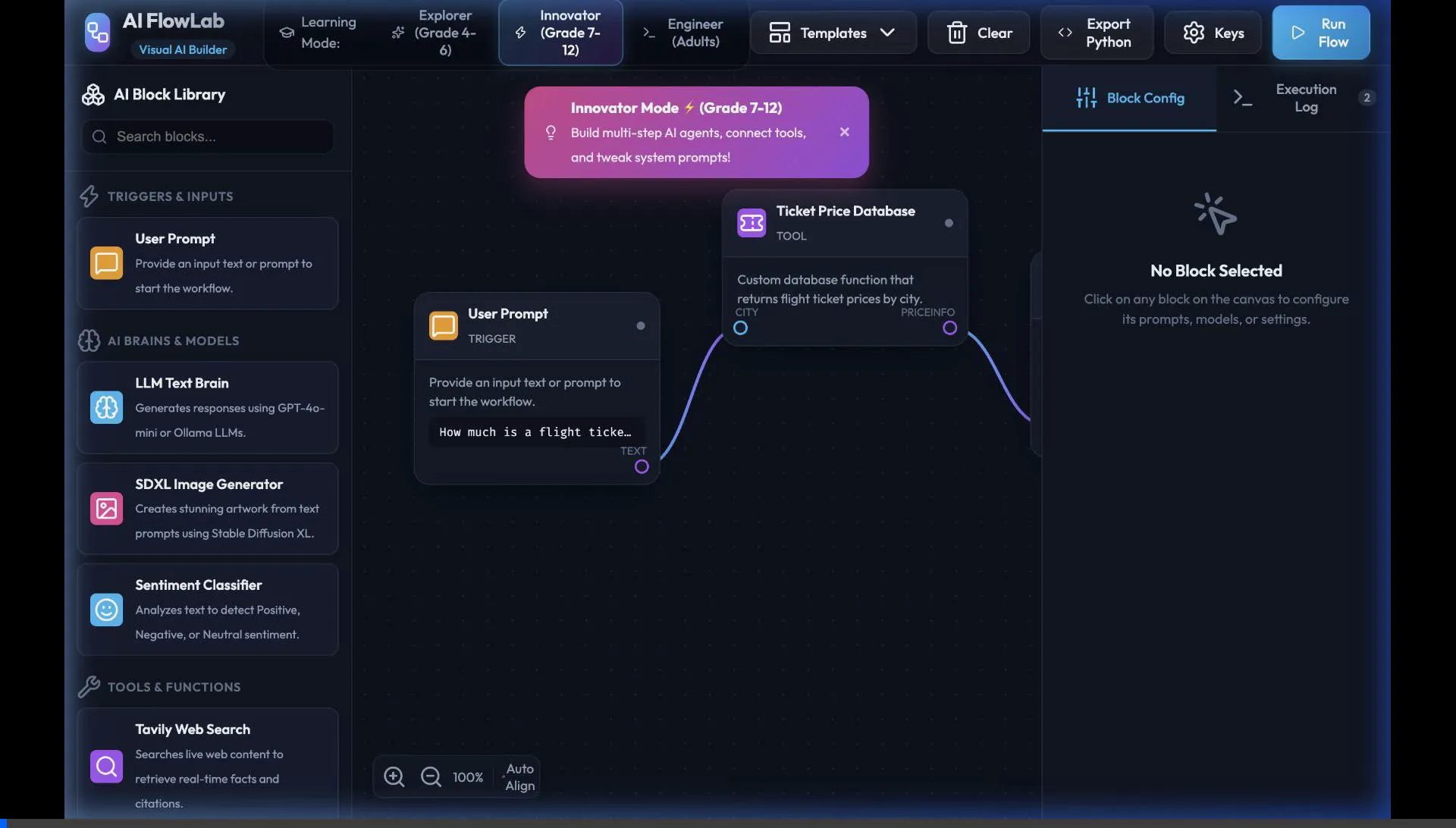Click Run Flow button
This screenshot has height=828, width=1456.
(1321, 33)
